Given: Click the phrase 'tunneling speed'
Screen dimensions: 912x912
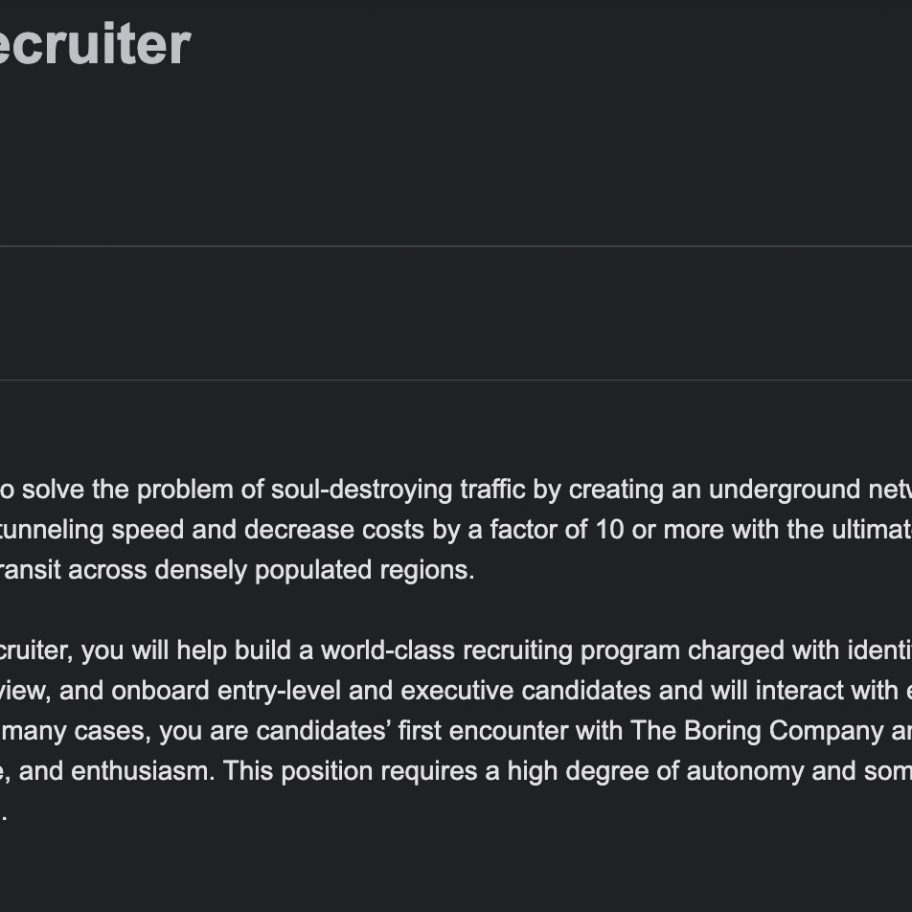Looking at the screenshot, I should tap(92, 530).
